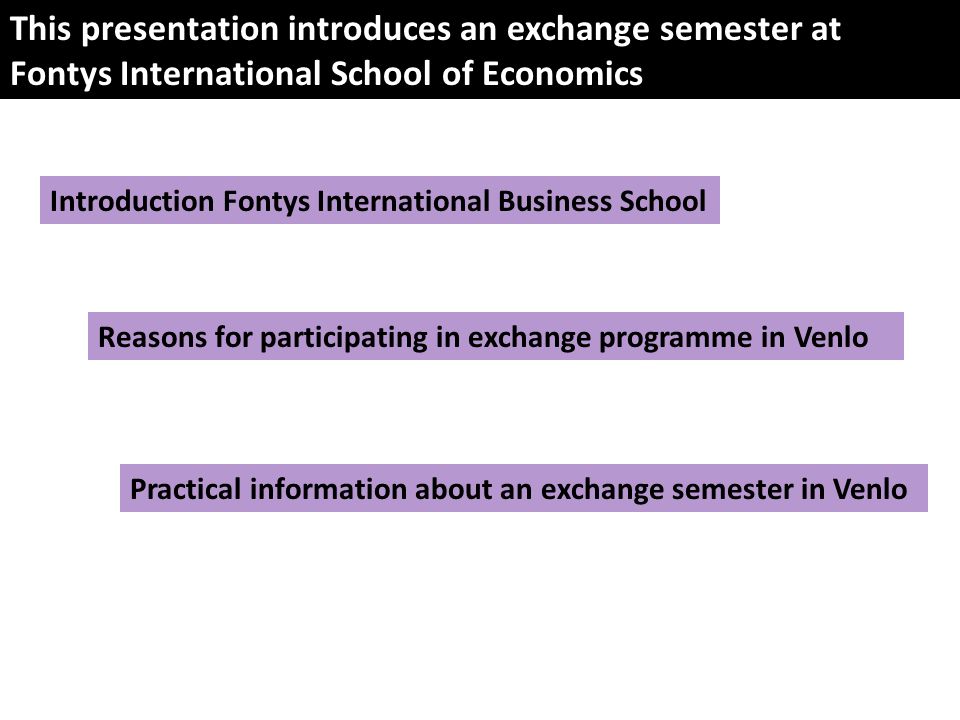960x720 pixels.
Task: Click the black slide title banner
Action: coord(480,50)
